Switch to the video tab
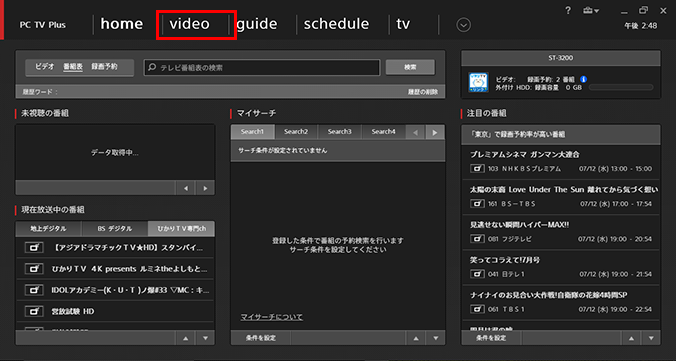The height and width of the screenshot is (361, 676). pyautogui.click(x=189, y=24)
